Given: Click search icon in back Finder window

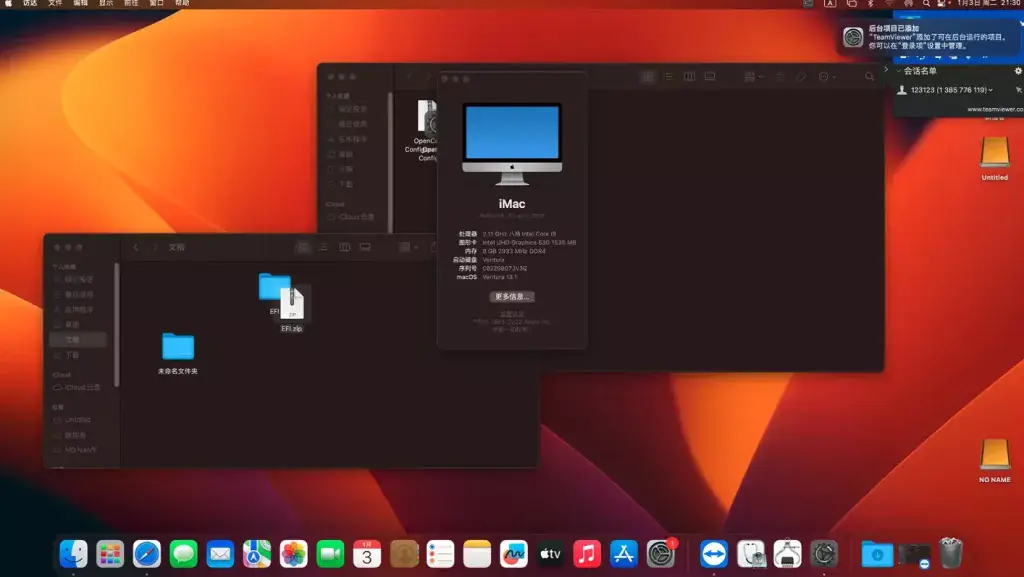Looking at the screenshot, I should pyautogui.click(x=869, y=77).
